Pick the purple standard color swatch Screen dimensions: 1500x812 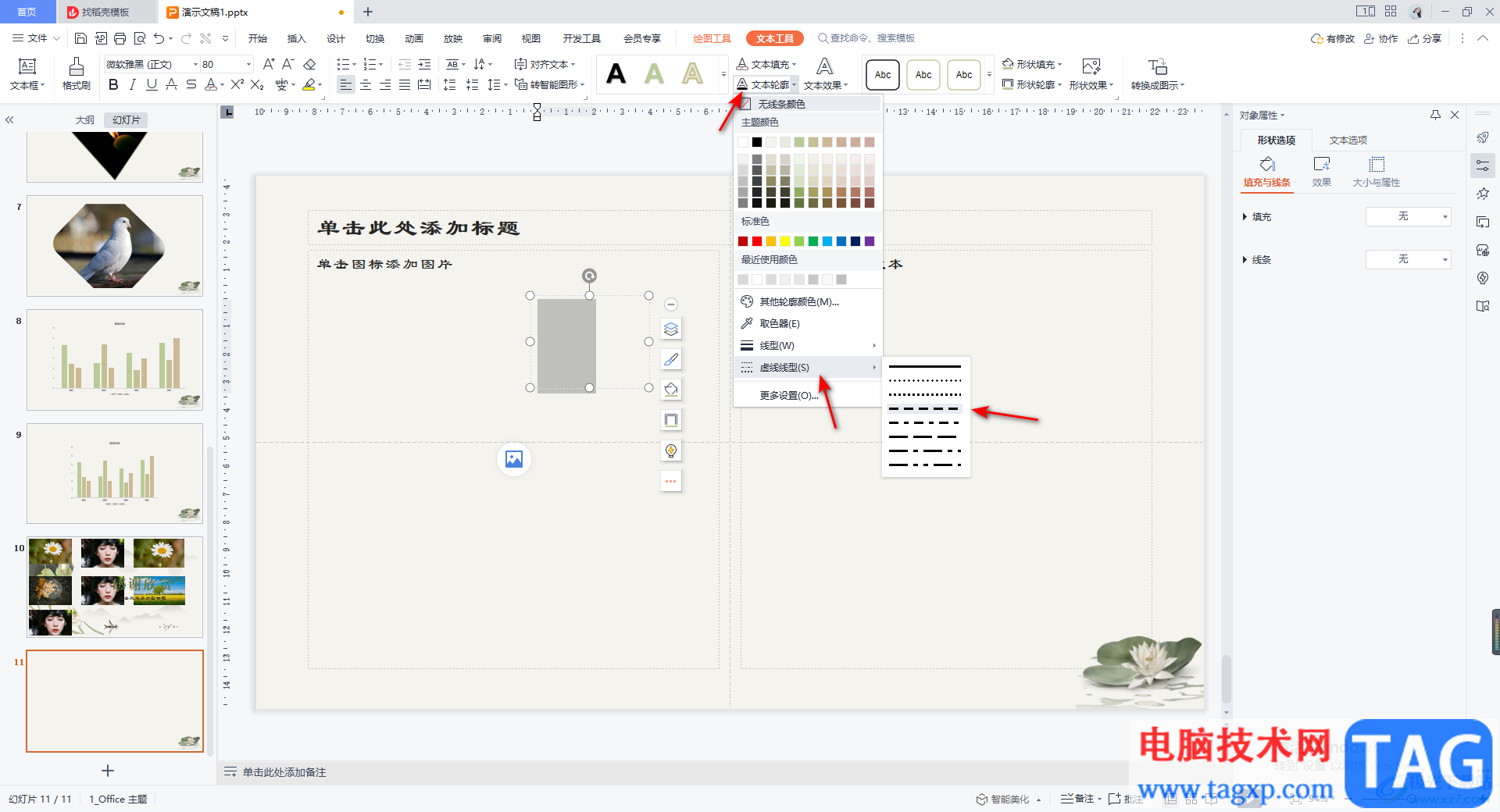pyautogui.click(x=870, y=241)
